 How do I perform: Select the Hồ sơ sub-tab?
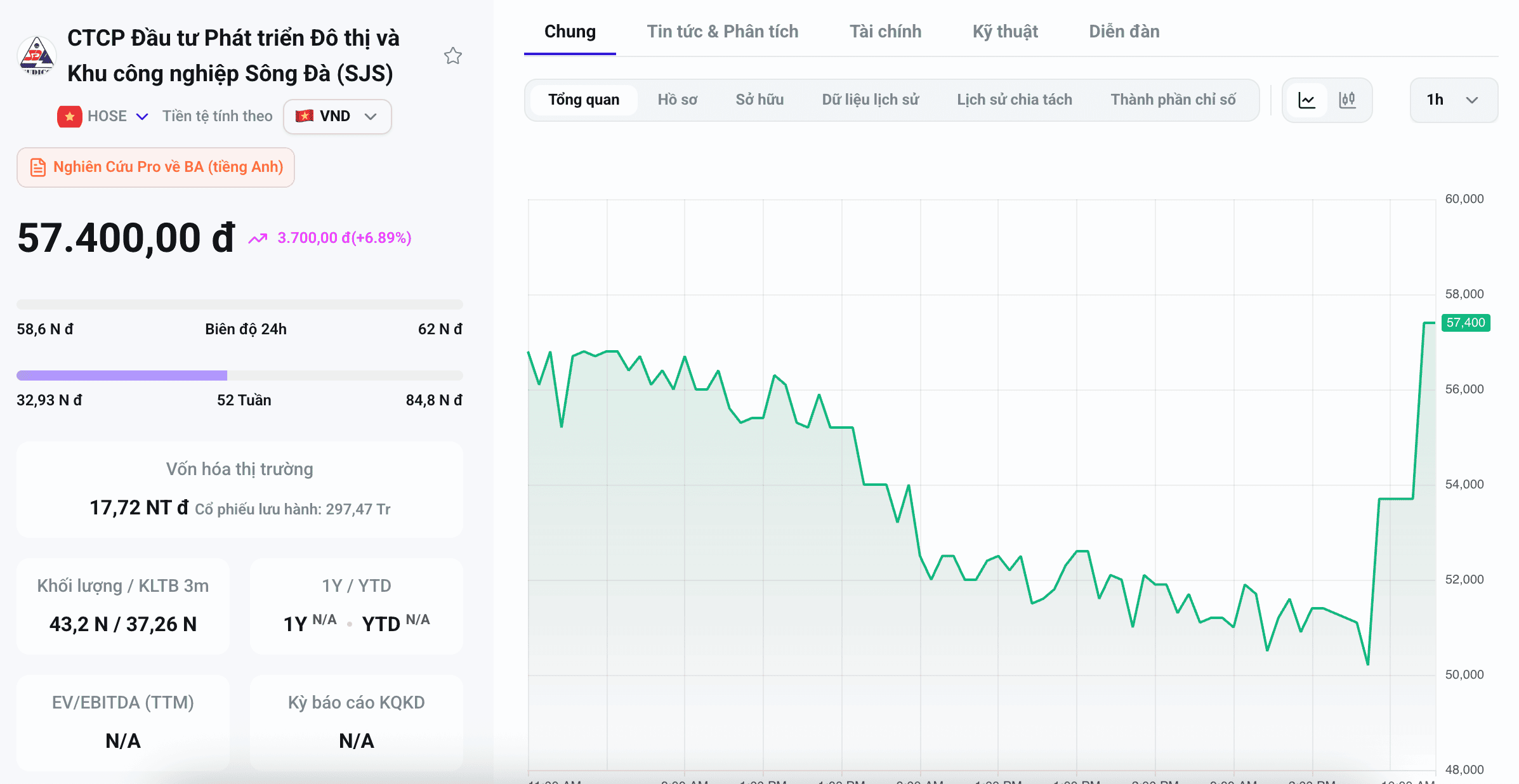677,100
